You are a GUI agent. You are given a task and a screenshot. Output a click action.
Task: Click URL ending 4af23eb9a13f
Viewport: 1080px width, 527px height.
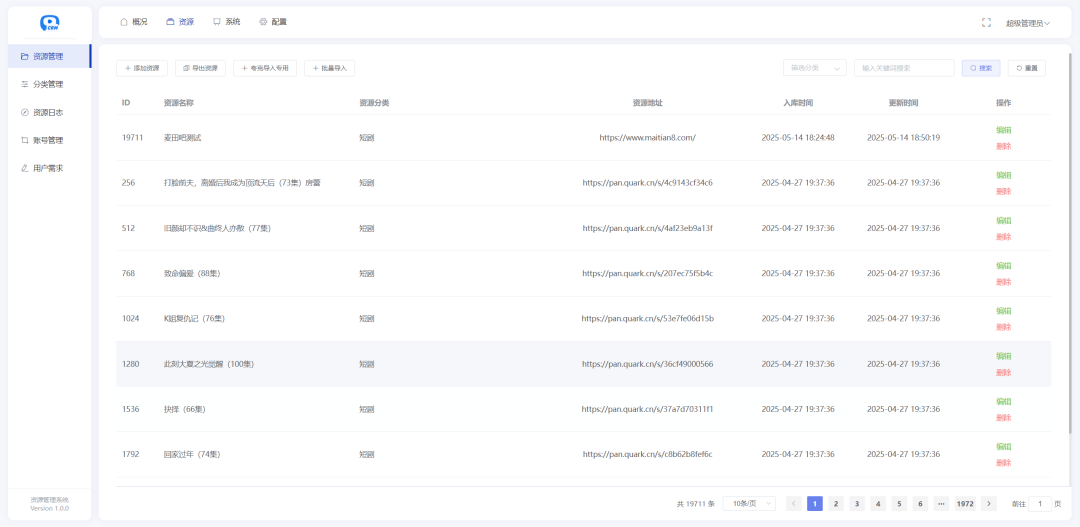tap(647, 228)
